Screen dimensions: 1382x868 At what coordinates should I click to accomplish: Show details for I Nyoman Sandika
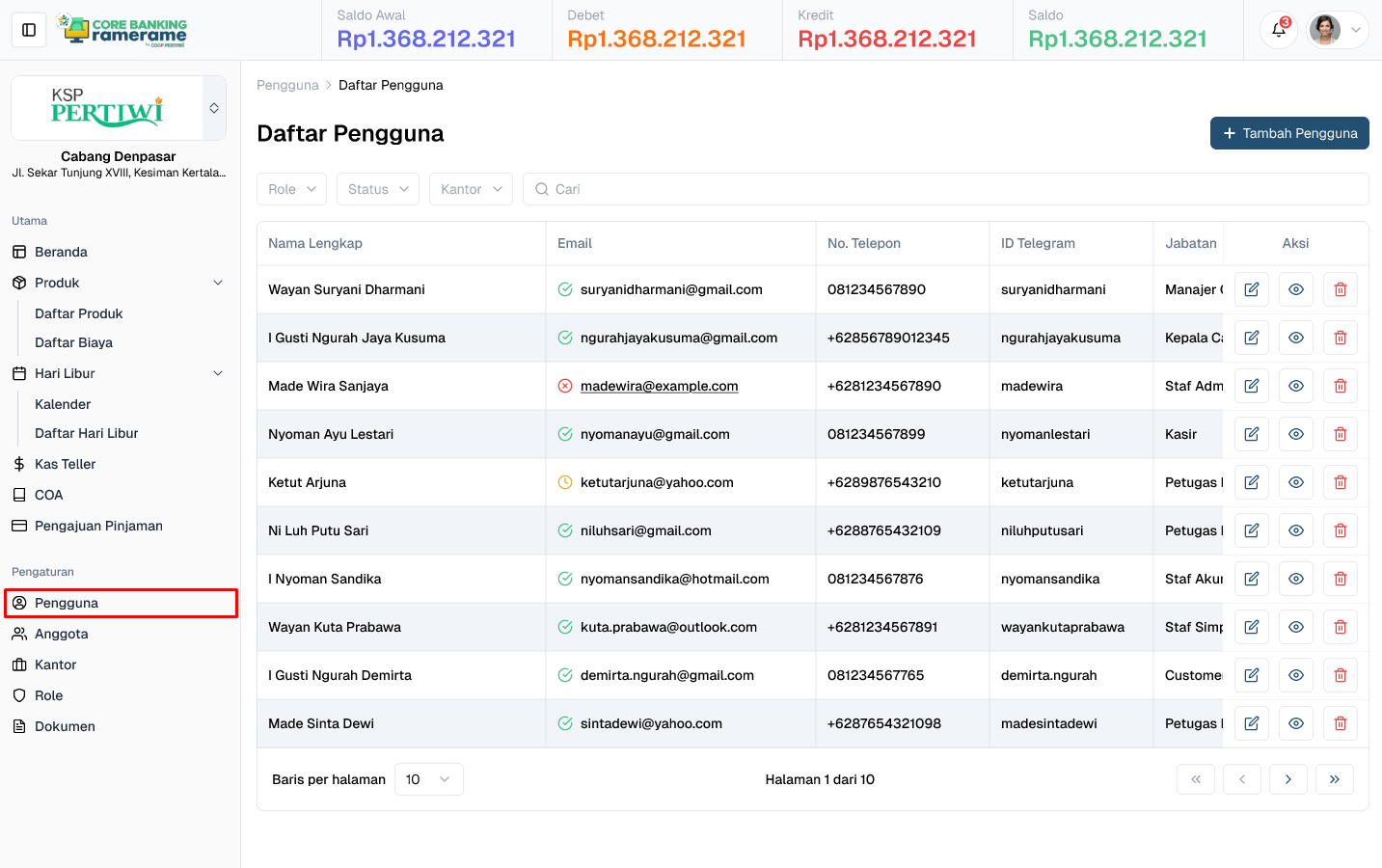coord(1295,579)
